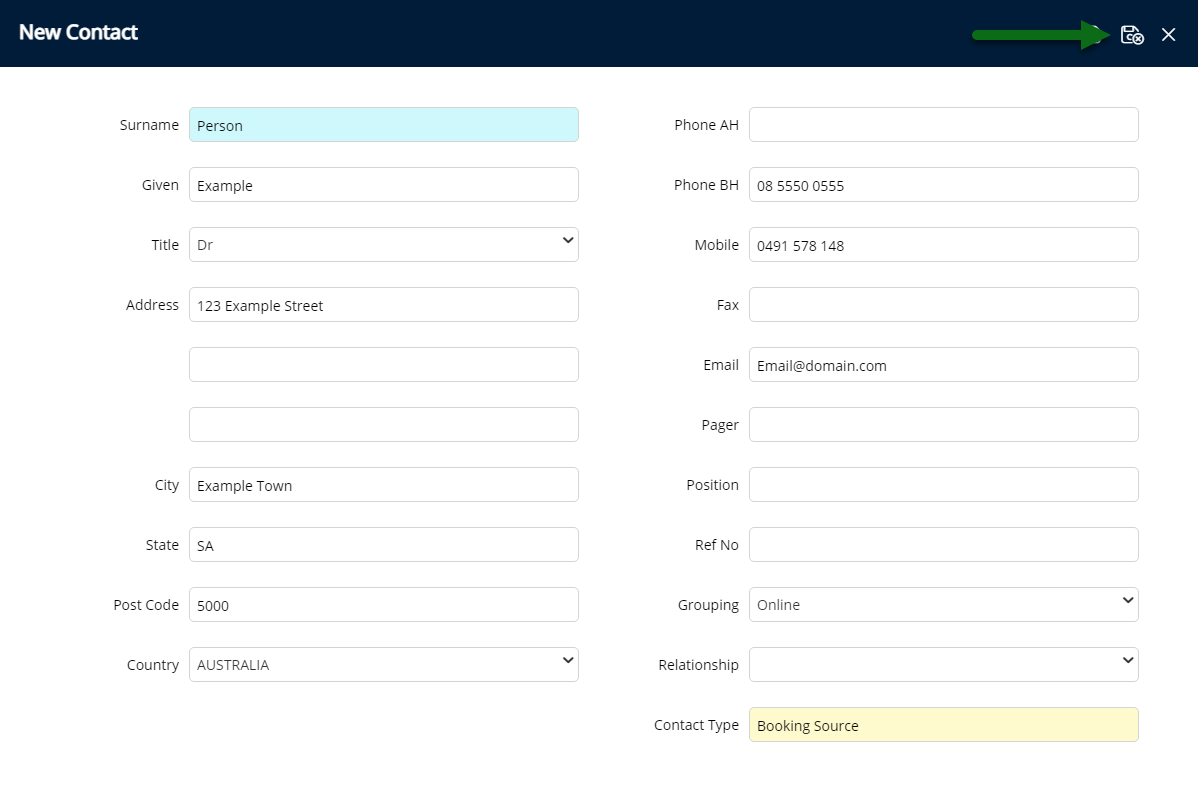Click the Save and Exit icon
The width and height of the screenshot is (1198, 787).
tap(1132, 34)
